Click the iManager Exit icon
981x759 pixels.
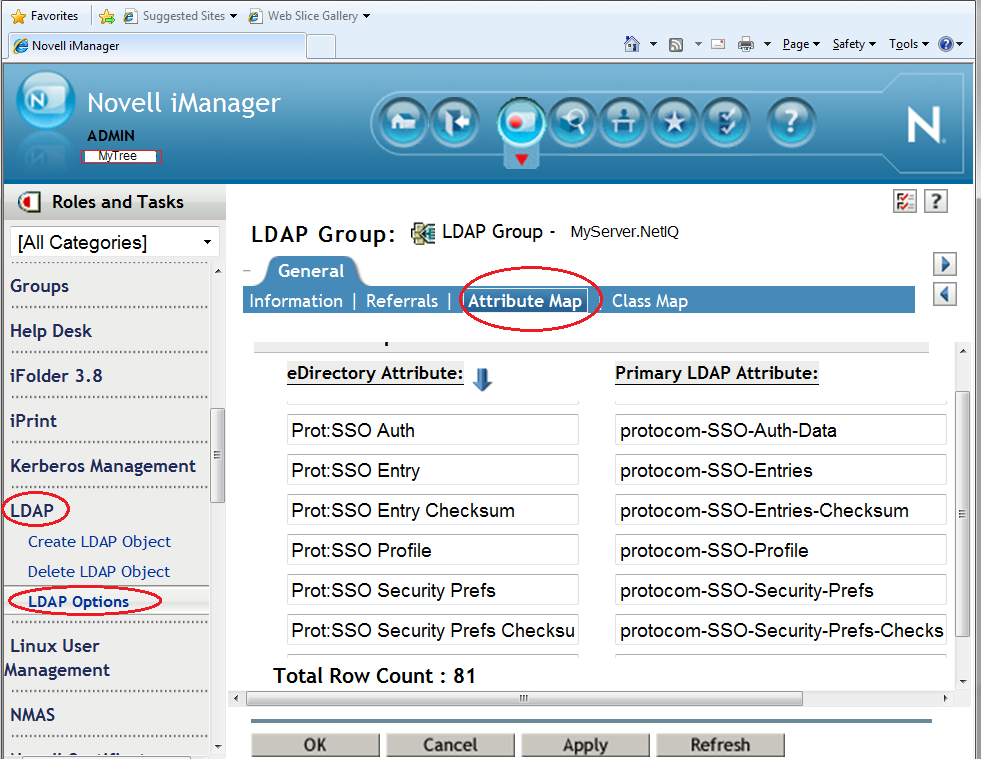pyautogui.click(x=455, y=121)
